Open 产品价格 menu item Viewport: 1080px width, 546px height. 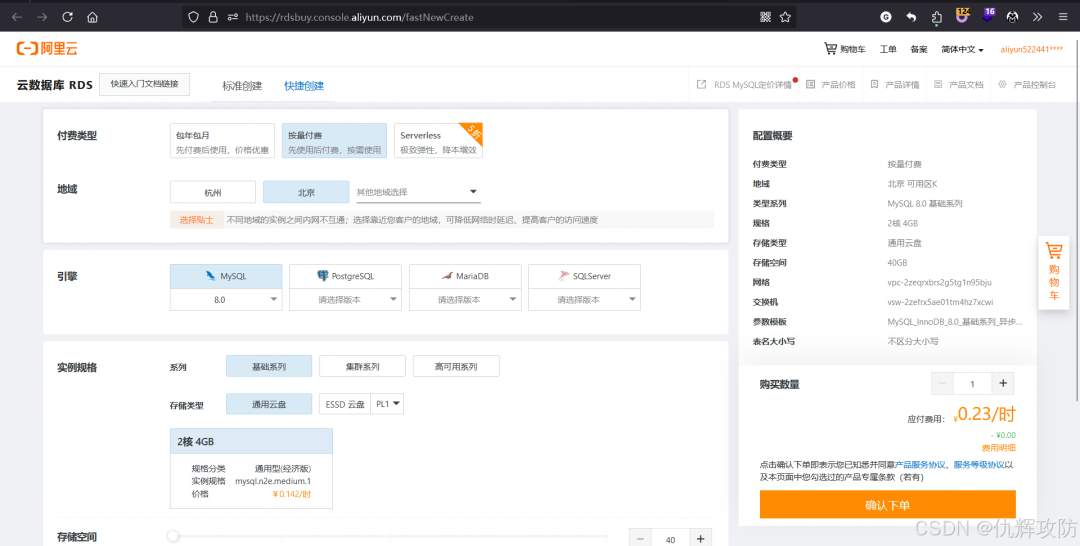[x=831, y=85]
